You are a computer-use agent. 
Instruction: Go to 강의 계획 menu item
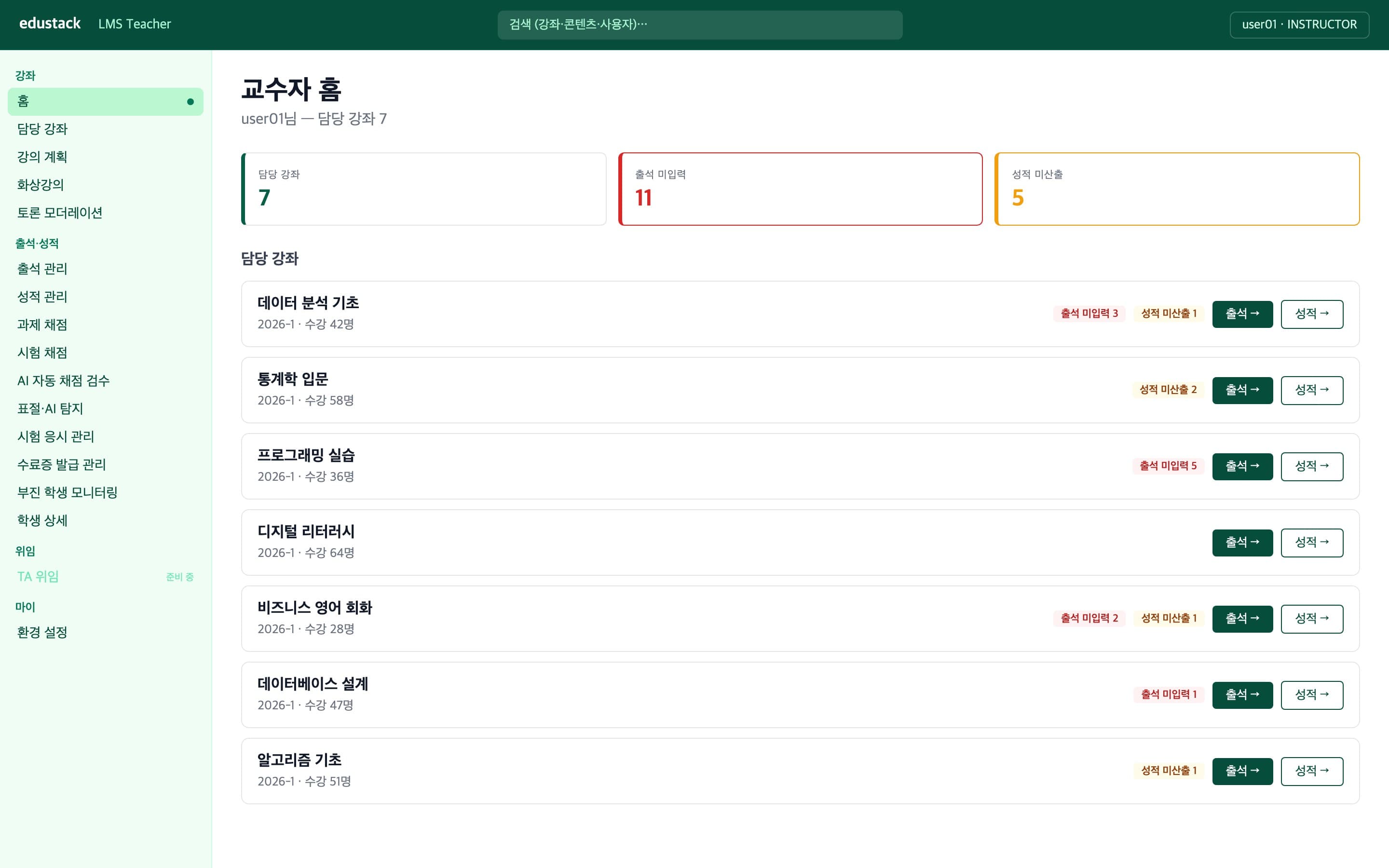(106, 157)
